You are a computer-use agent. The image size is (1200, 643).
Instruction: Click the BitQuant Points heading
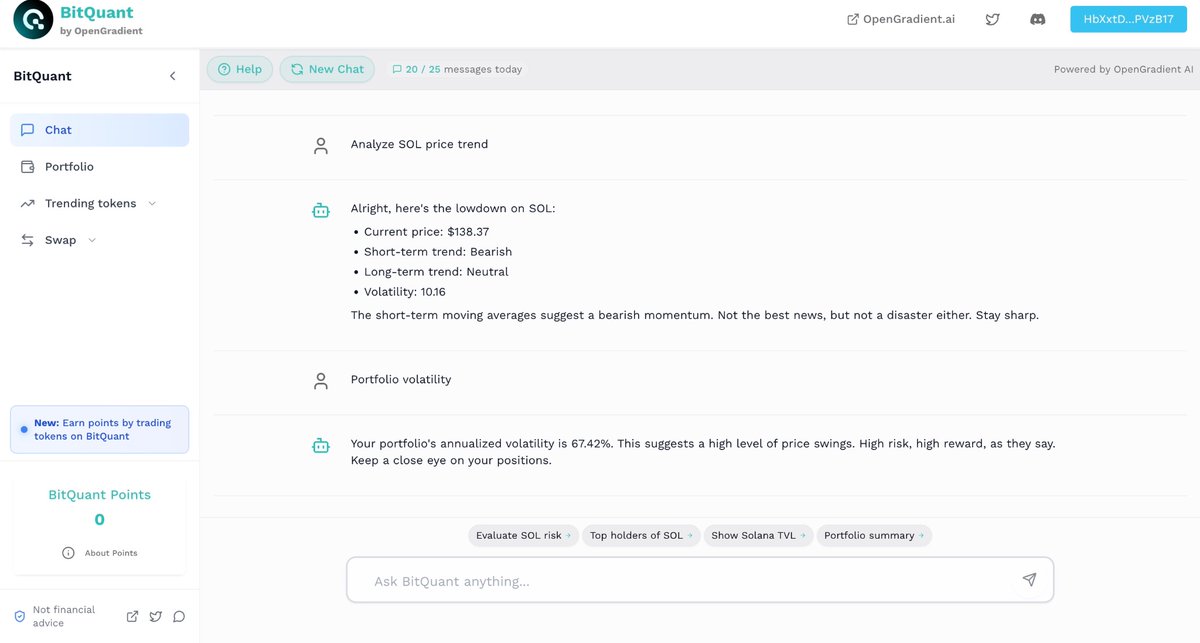click(99, 495)
